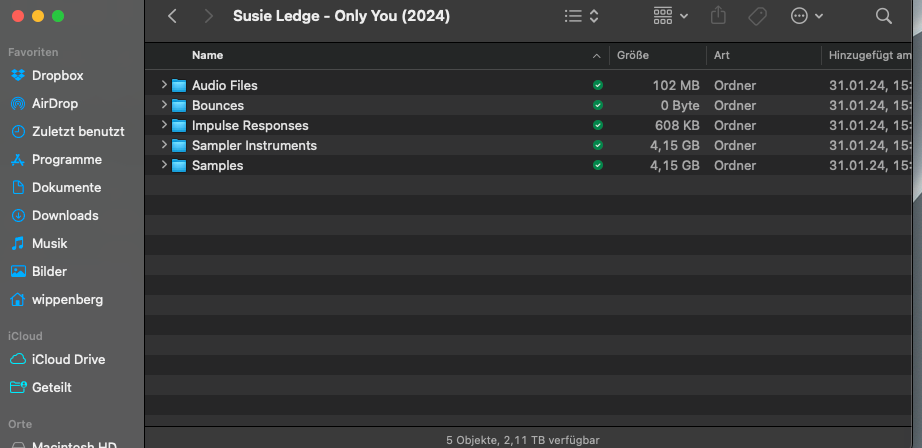
Task: Select Programme in the sidebar
Action: coord(66,159)
